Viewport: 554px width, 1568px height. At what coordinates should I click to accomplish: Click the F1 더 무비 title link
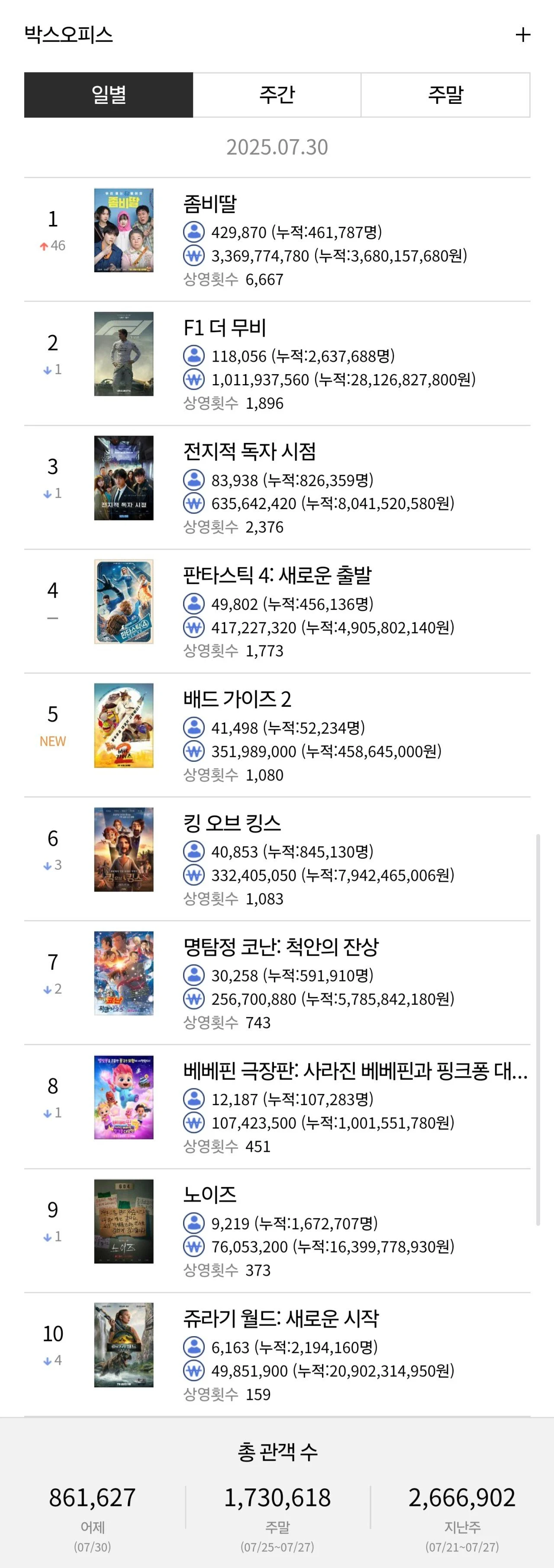point(225,327)
